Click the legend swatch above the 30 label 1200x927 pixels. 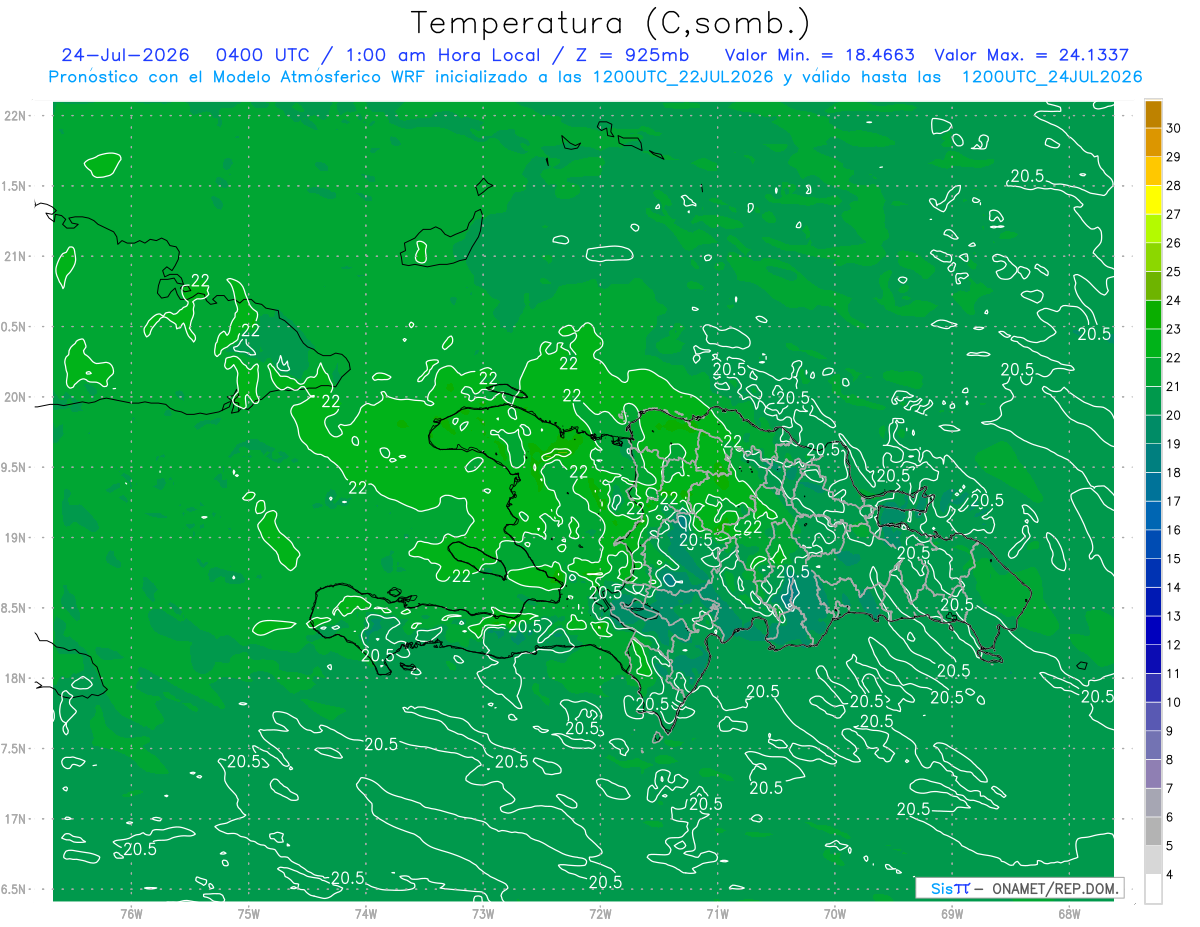coord(1153,115)
